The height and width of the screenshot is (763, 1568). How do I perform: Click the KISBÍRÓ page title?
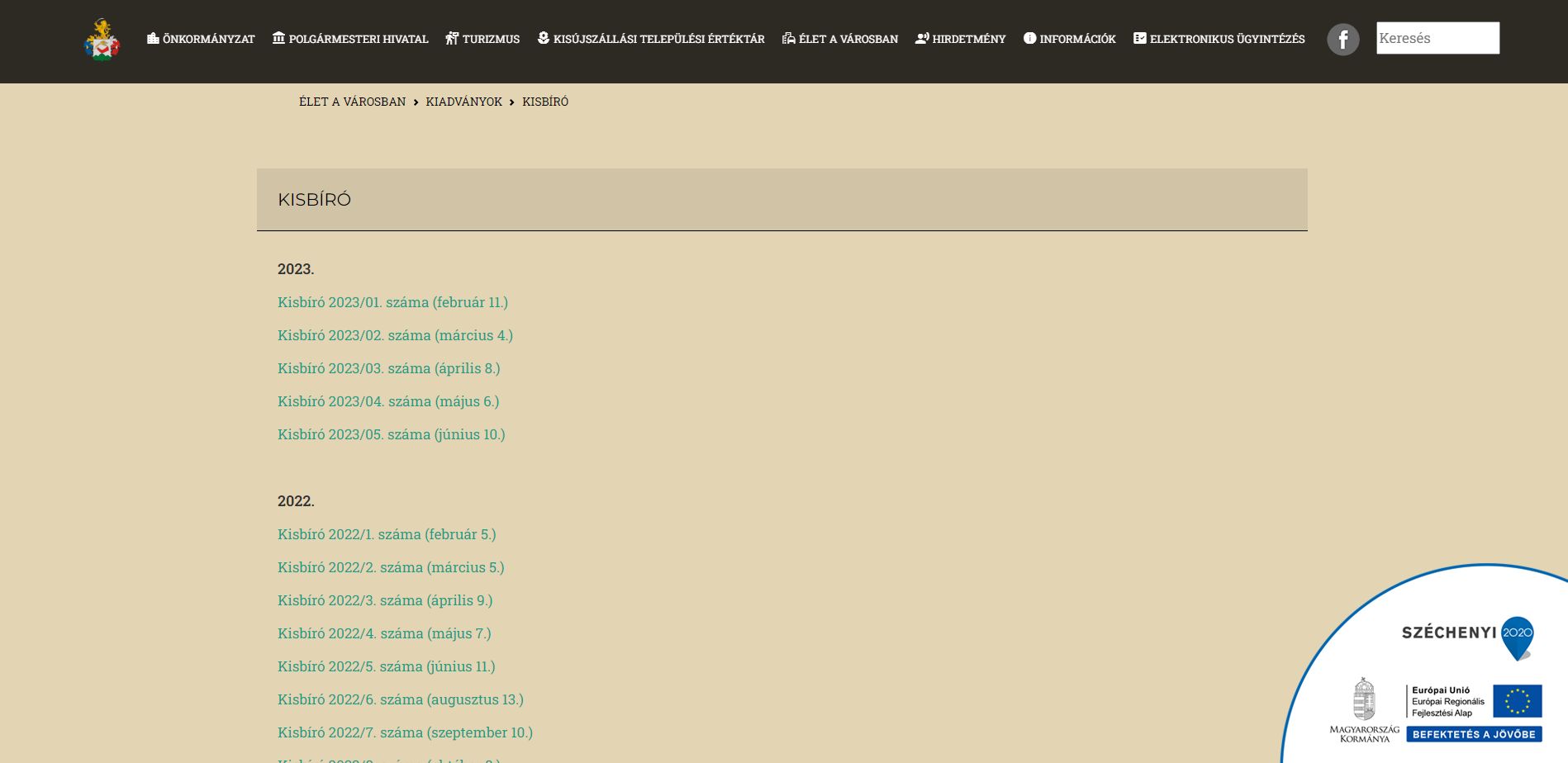point(314,200)
